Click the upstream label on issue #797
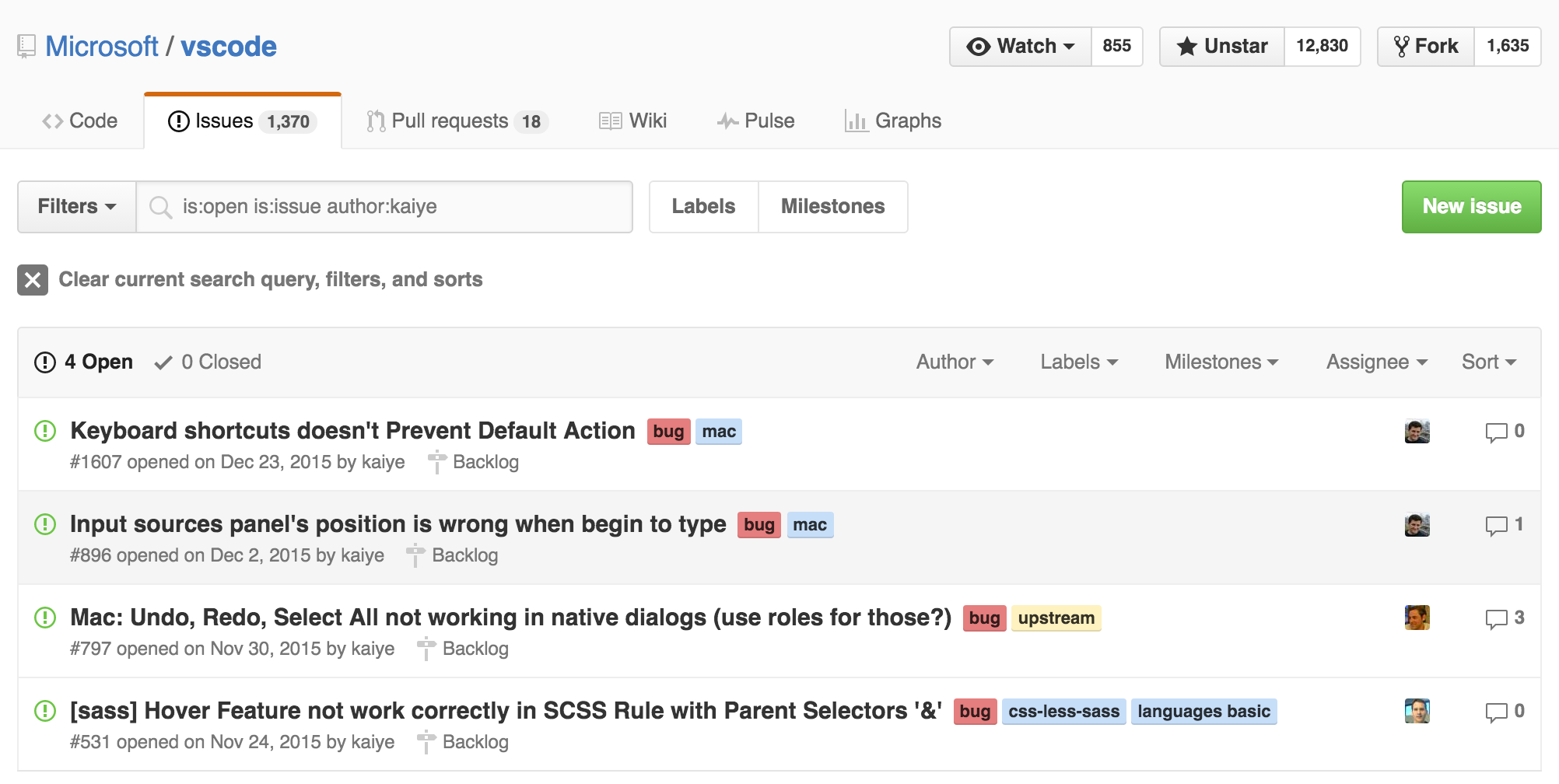1559x784 pixels. [x=1056, y=618]
